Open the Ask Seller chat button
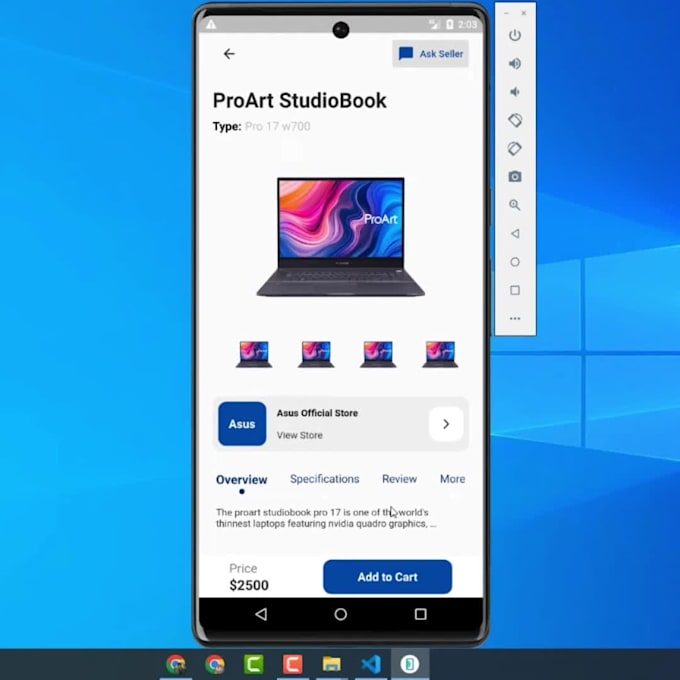Image resolution: width=680 pixels, height=680 pixels. pyautogui.click(x=430, y=54)
